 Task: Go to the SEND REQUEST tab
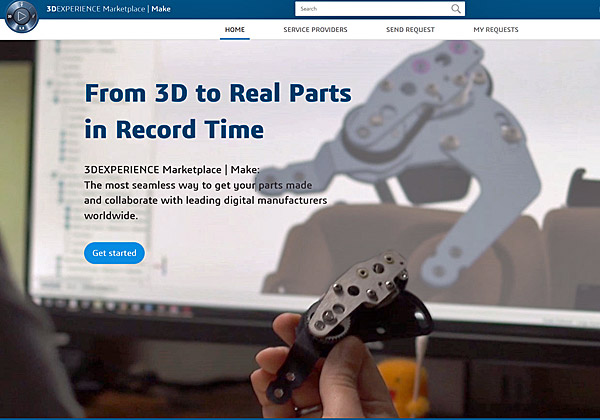[x=410, y=29]
